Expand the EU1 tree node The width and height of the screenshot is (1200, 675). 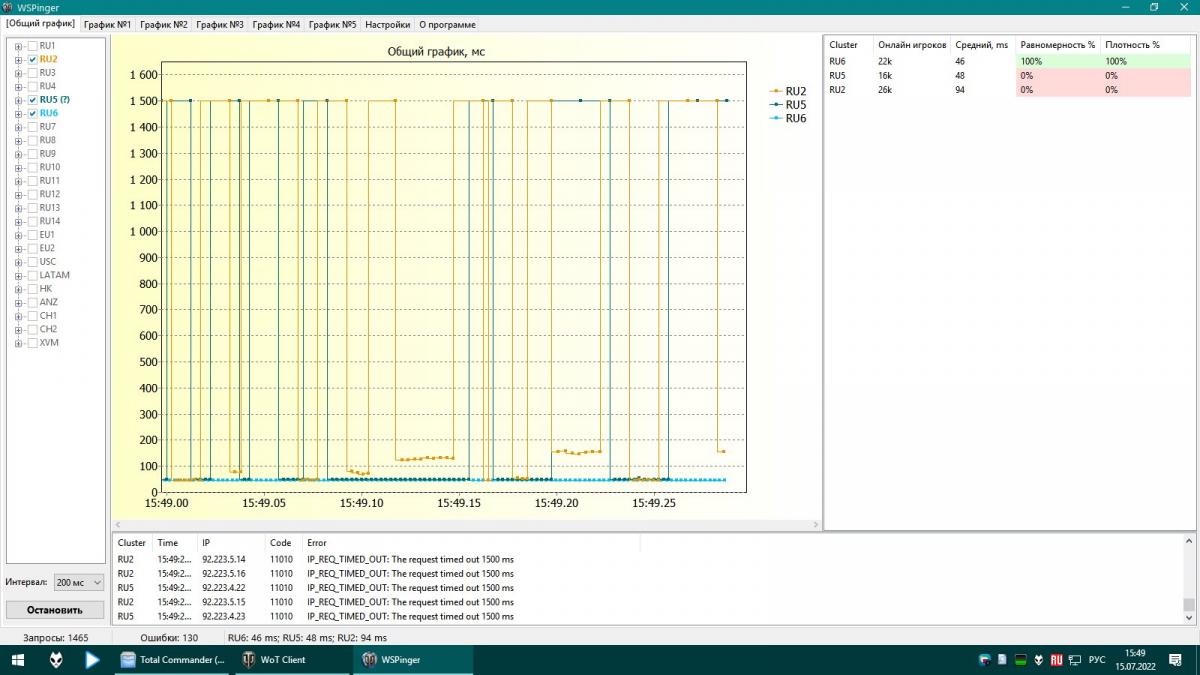[18, 235]
